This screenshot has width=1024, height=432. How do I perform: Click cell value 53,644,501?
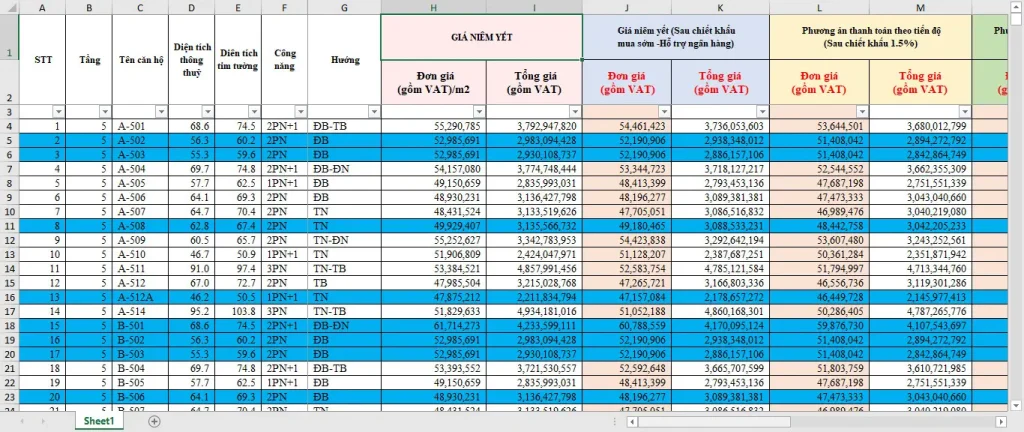(820, 126)
